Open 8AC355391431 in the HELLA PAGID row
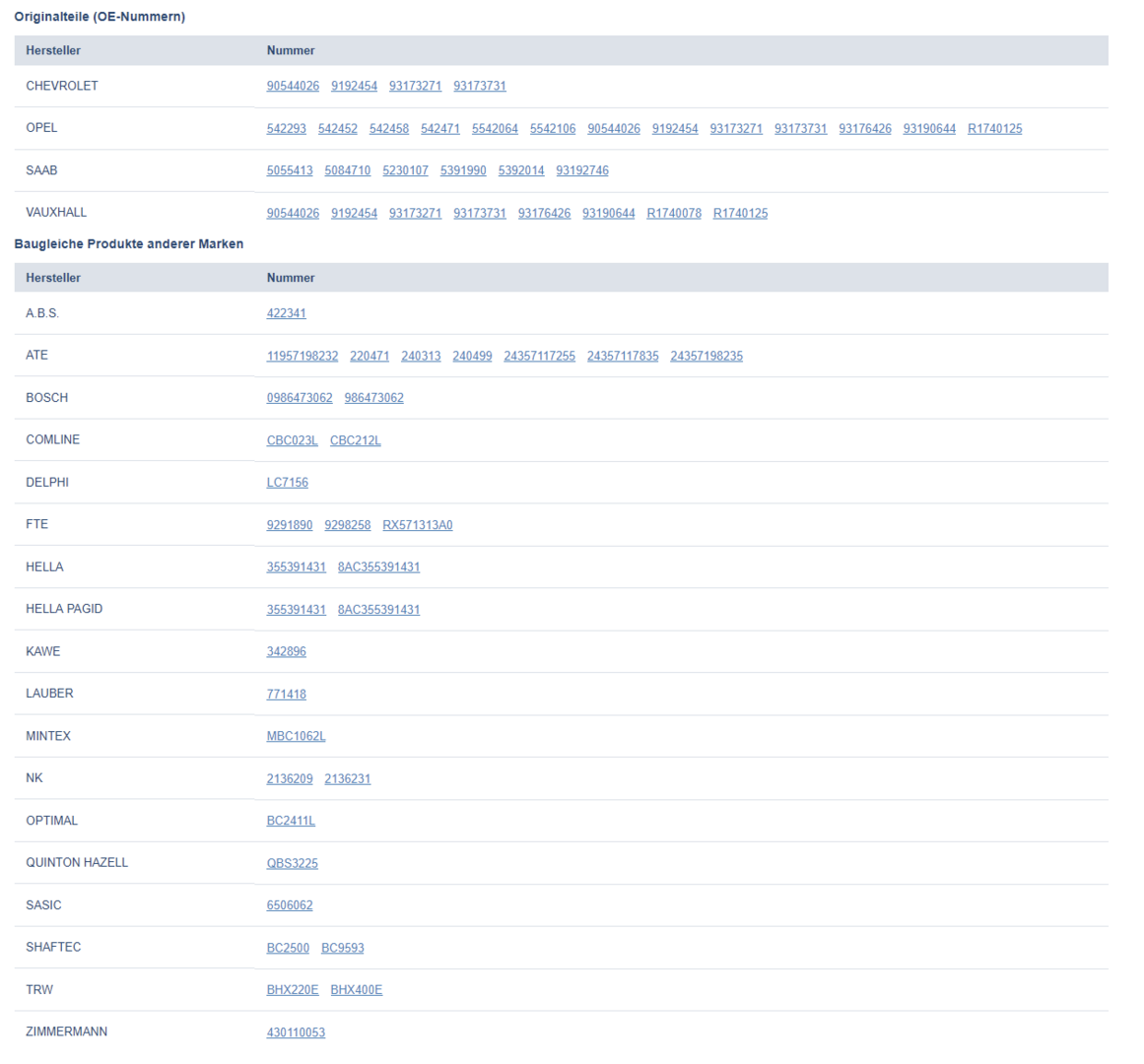1144x1064 pixels. (378, 610)
